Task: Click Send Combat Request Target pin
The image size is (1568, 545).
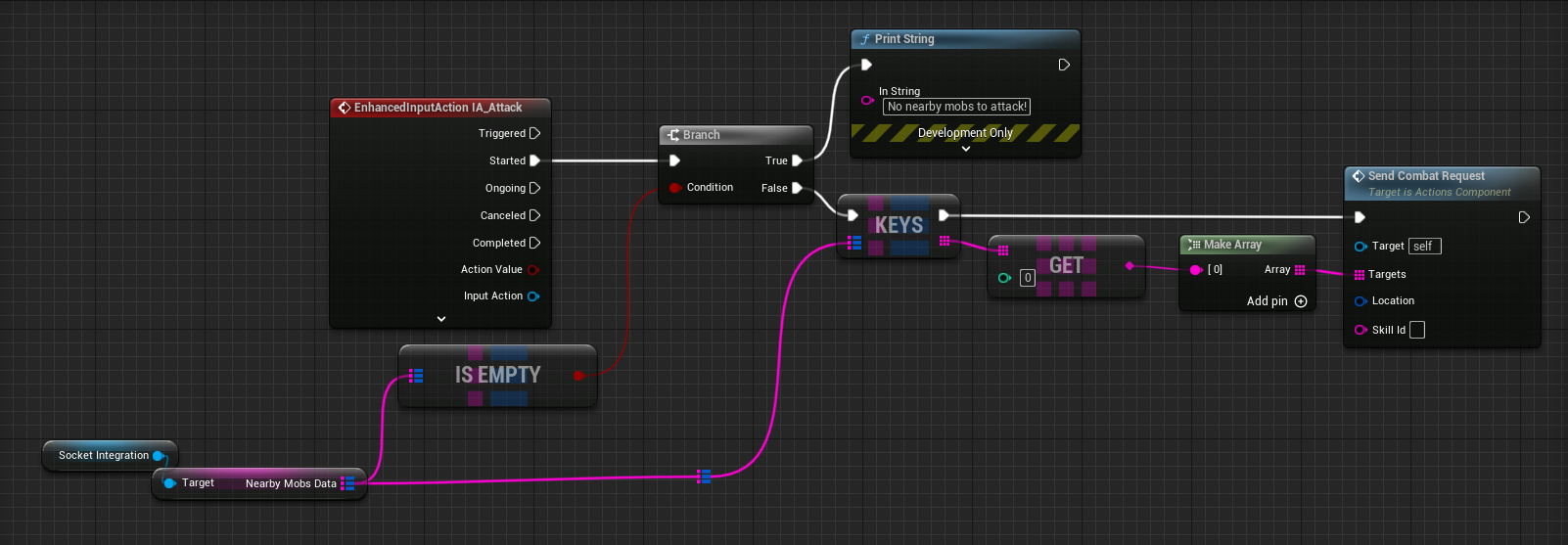Action: click(1360, 247)
